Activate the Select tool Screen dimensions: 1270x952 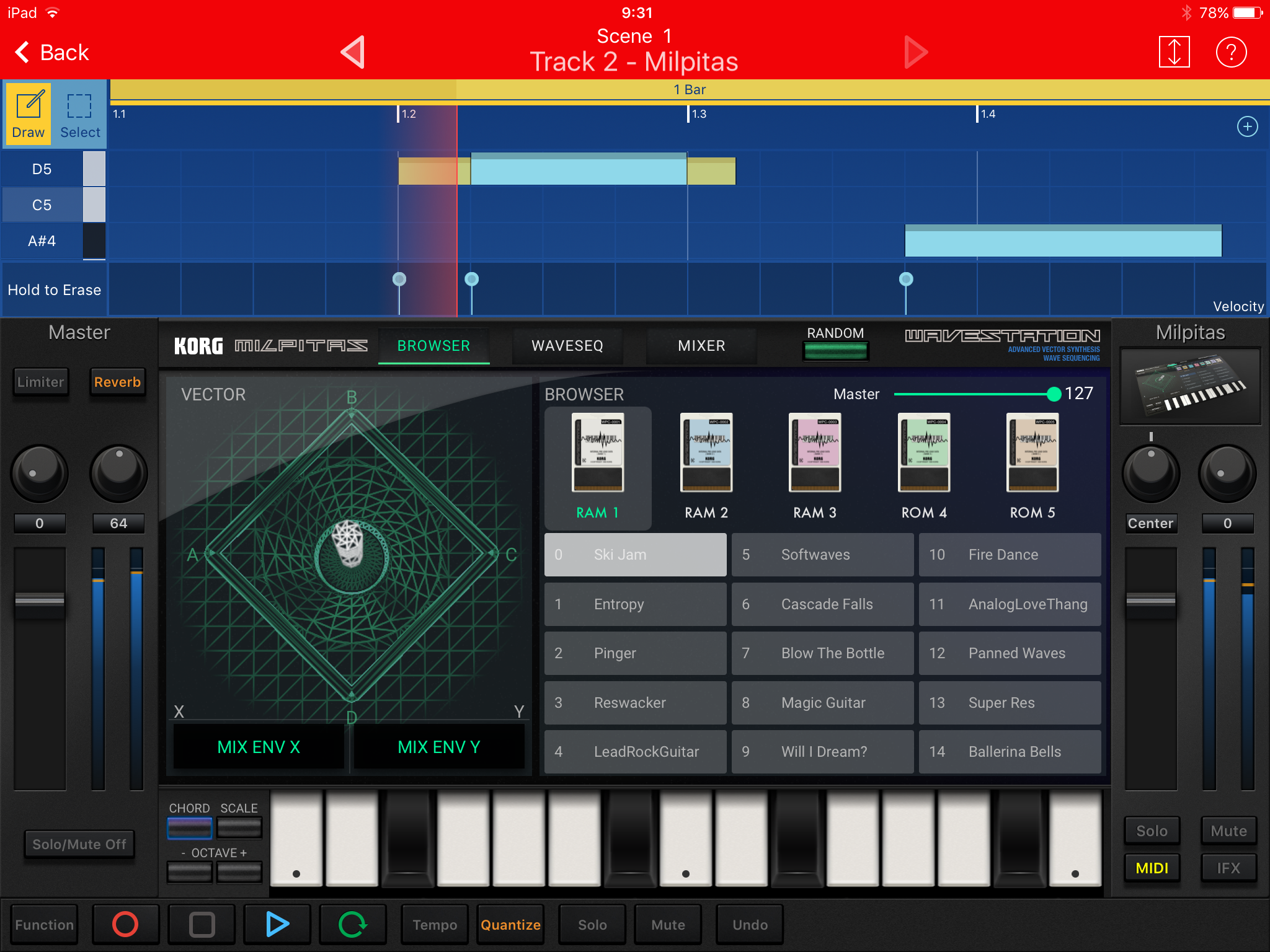tap(80, 113)
